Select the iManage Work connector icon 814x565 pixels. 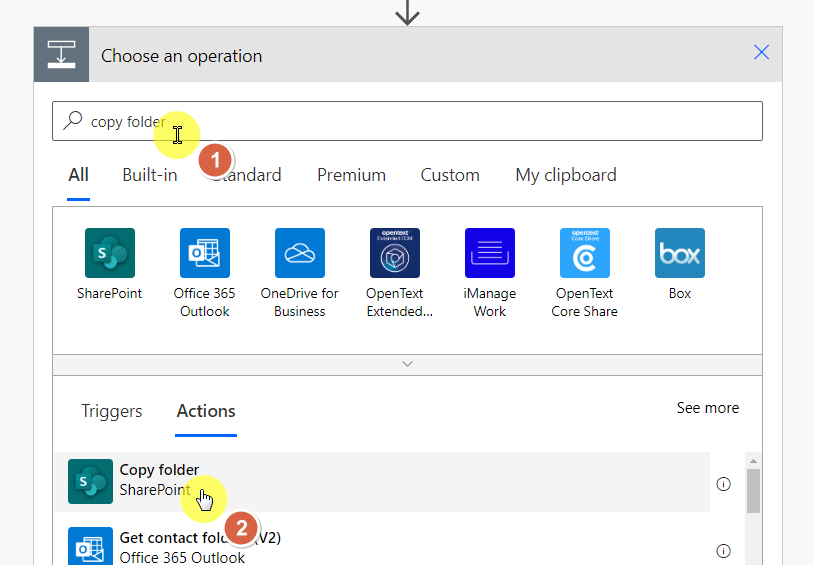[x=490, y=253]
